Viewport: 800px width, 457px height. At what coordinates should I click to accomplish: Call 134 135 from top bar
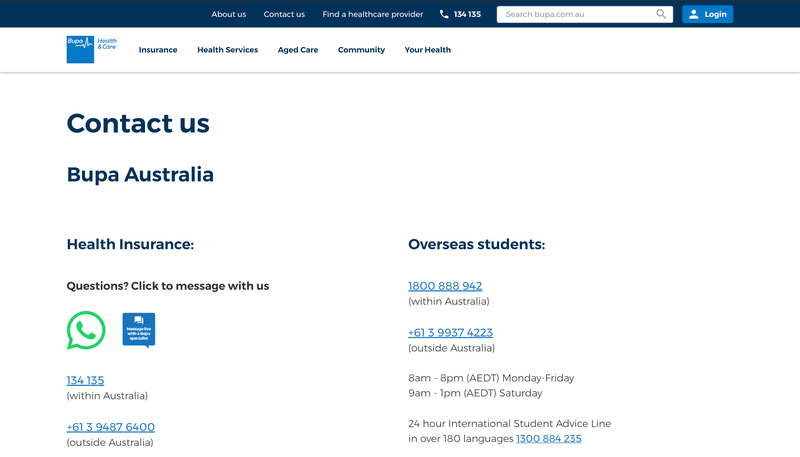pyautogui.click(x=467, y=14)
